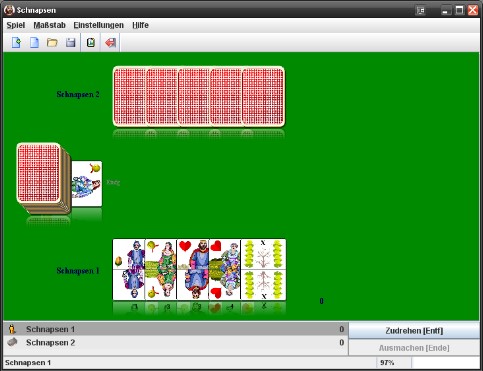Click the title bar icon left of minimize
Screen dimensions: 483x371
pos(421,11)
